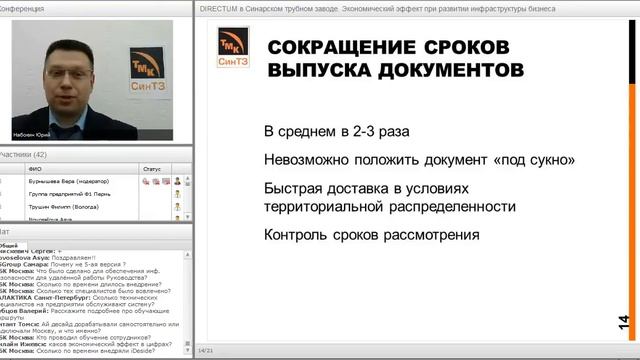Click the 14/21 slide counter

[x=205, y=351]
